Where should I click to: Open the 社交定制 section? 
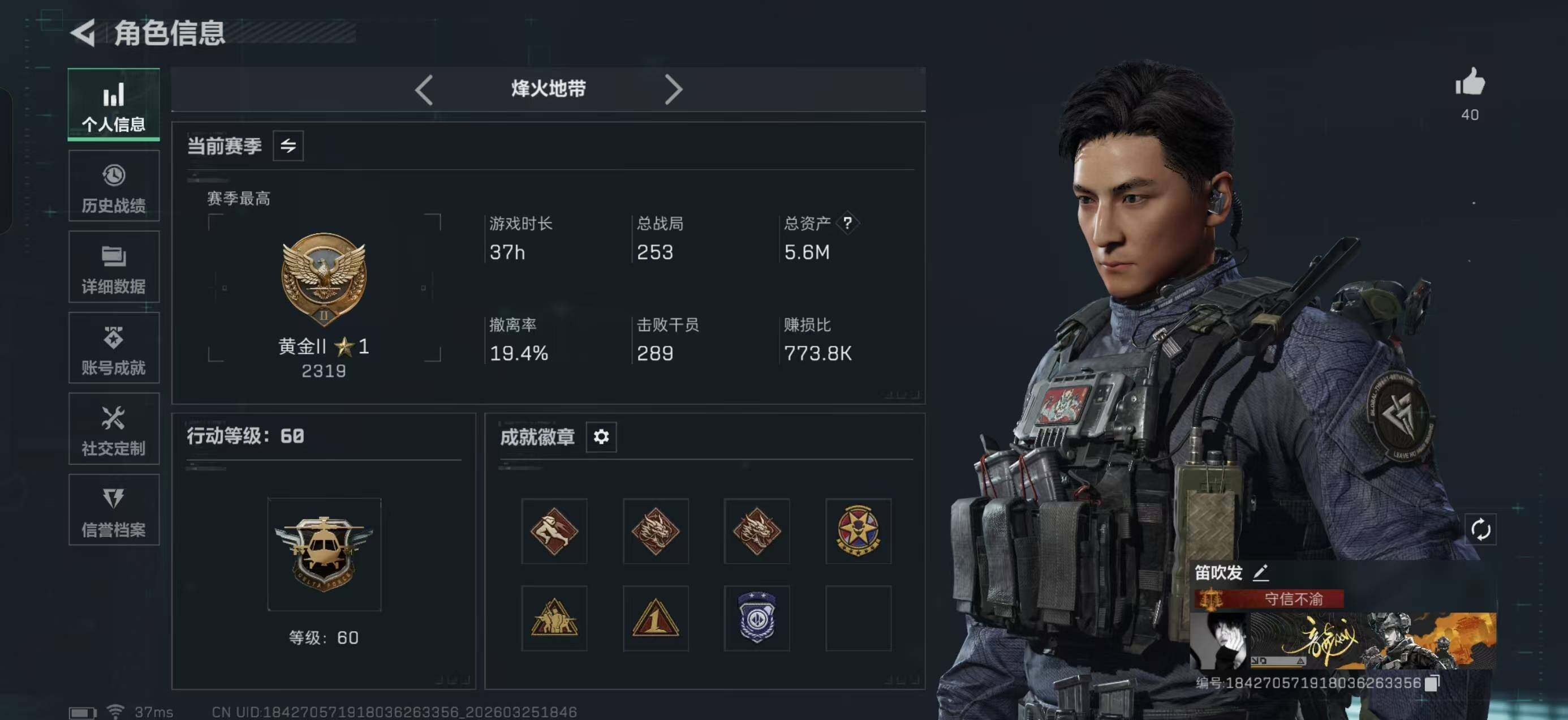coord(114,429)
